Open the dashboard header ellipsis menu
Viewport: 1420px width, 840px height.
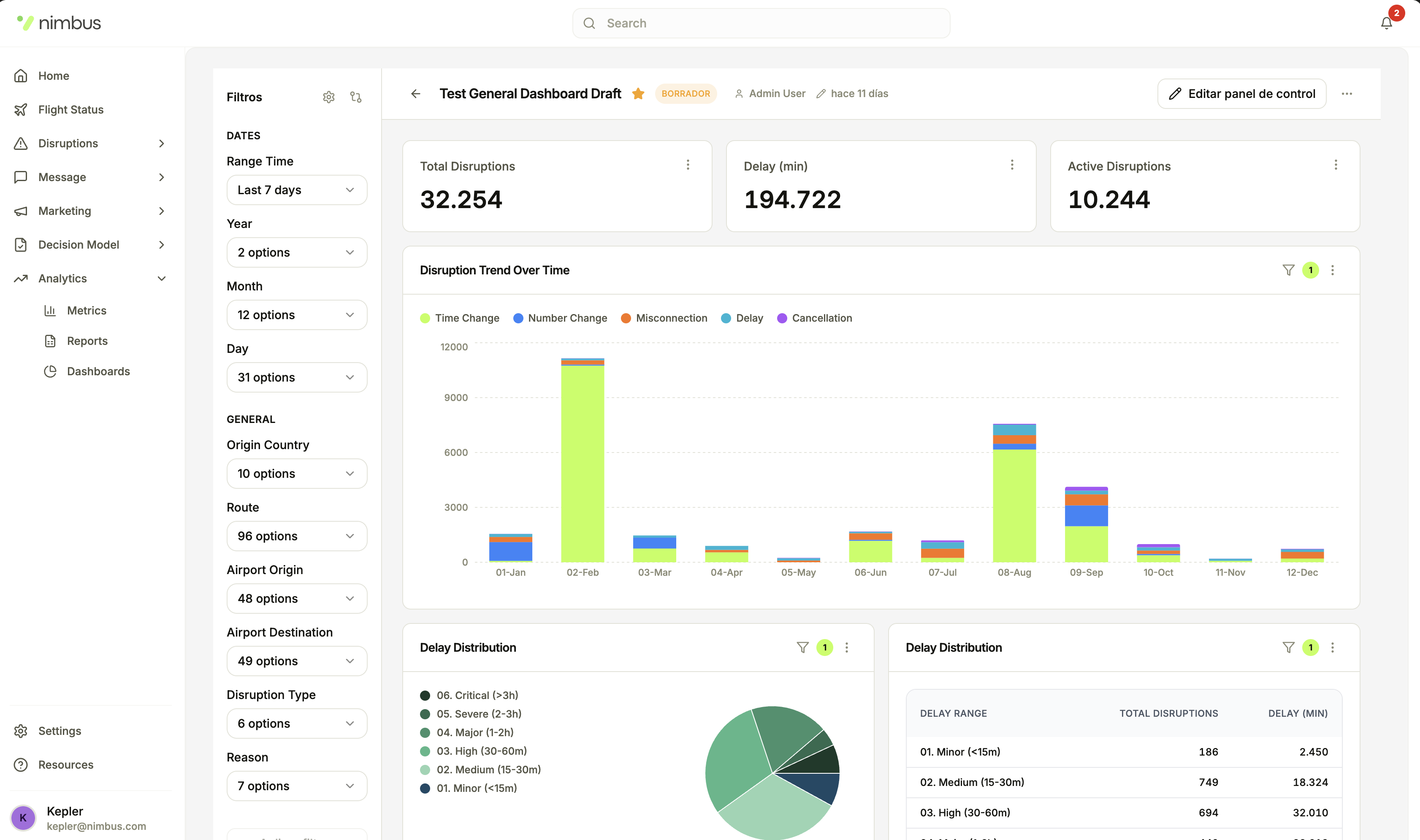[x=1347, y=93]
